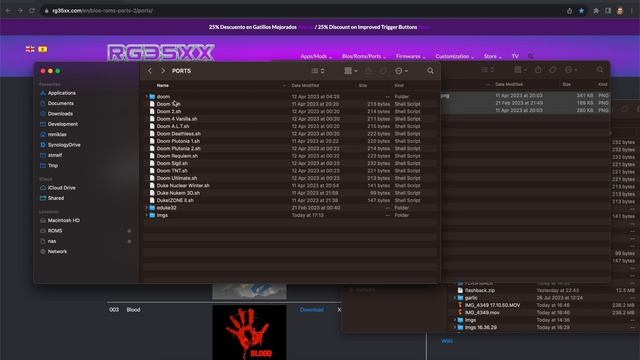Click the share icon in PORTS toolbar
Screen dimensions: 640x360
(x=369, y=71)
